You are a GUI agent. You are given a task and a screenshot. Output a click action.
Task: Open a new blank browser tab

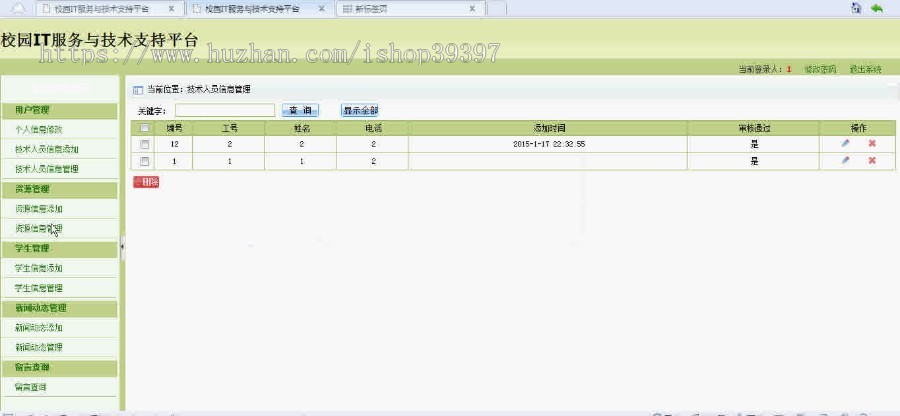click(496, 9)
